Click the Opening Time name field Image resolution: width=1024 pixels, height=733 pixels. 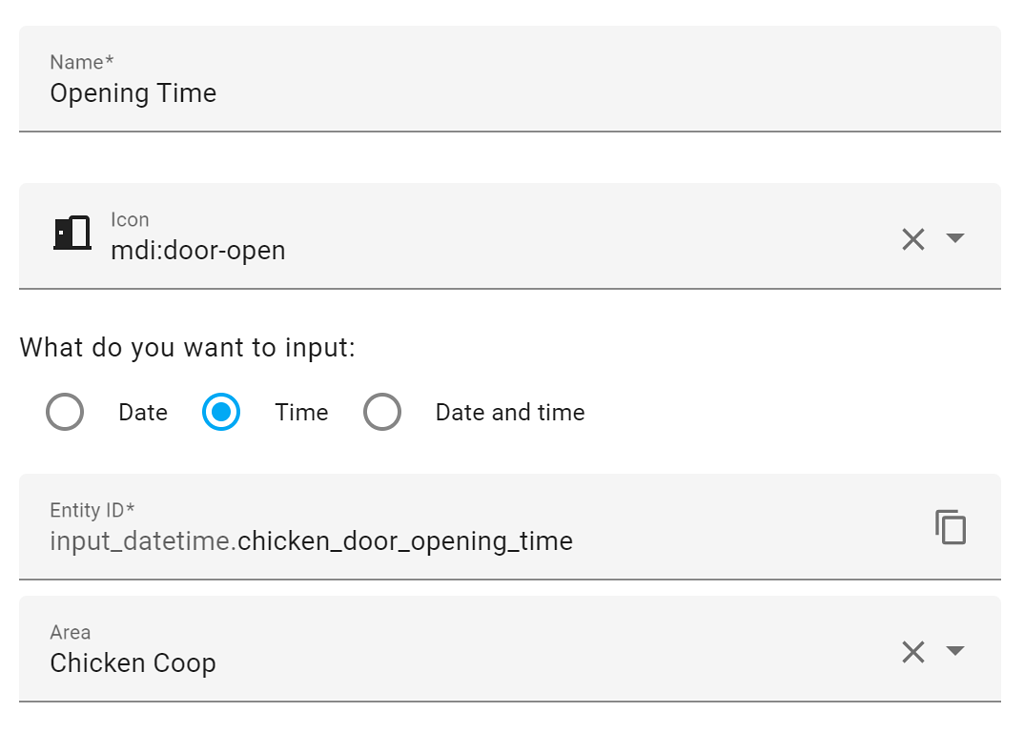tap(134, 93)
